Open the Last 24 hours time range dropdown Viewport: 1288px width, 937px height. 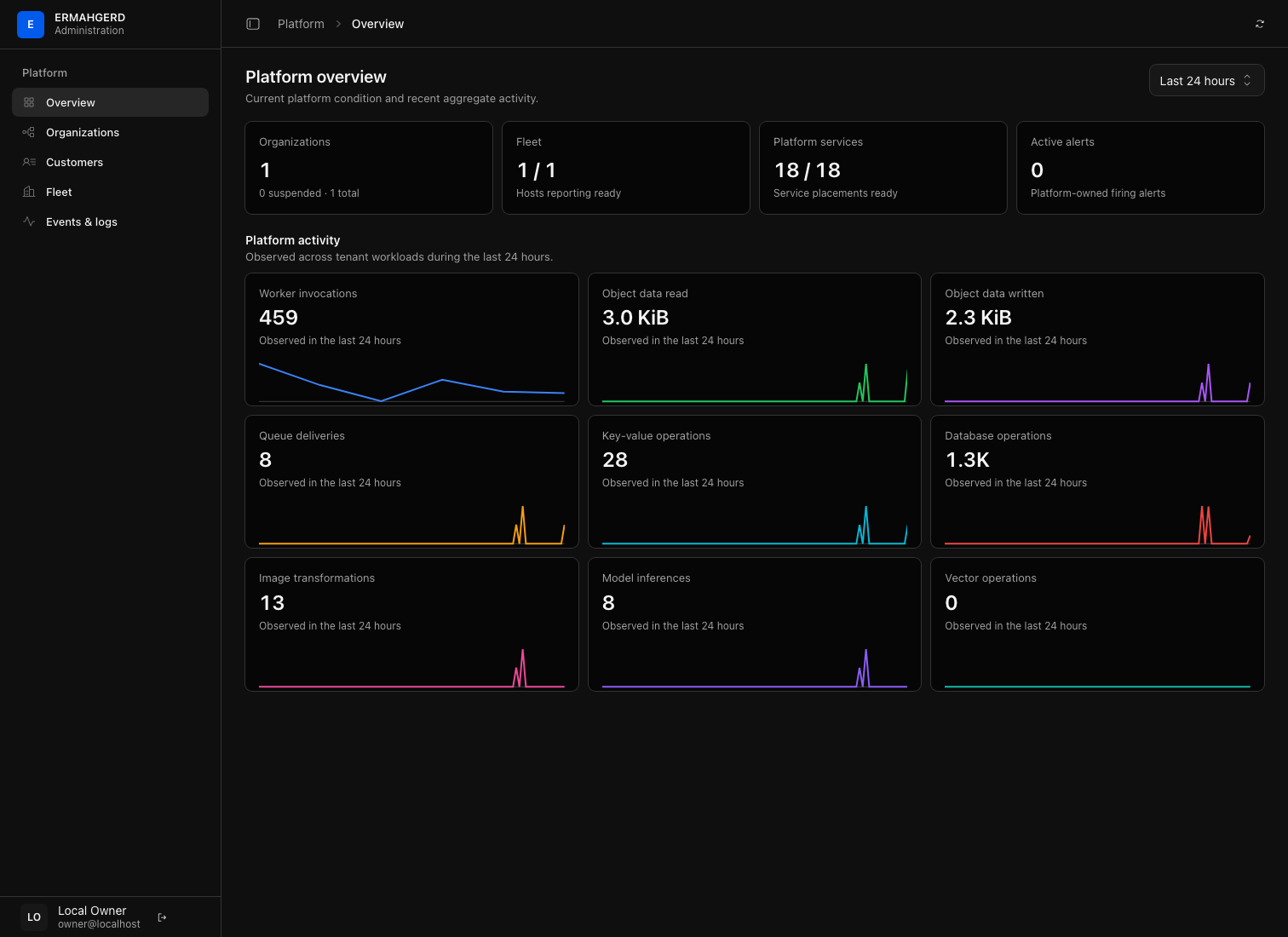[x=1206, y=81]
